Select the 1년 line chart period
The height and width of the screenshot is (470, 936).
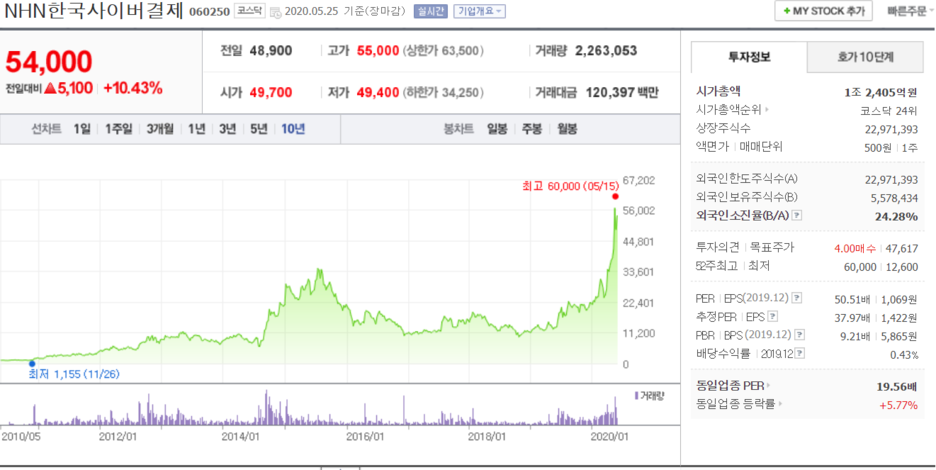(x=197, y=129)
